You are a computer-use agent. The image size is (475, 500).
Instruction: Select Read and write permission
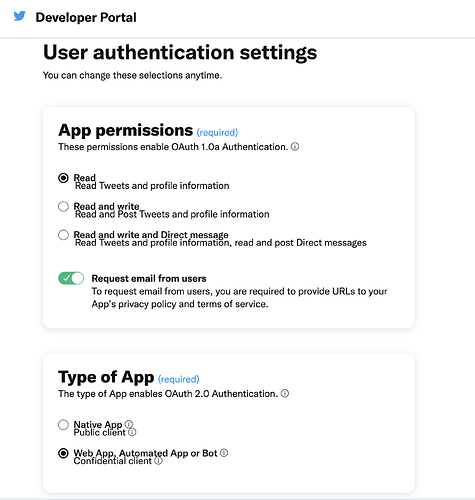tap(63, 207)
